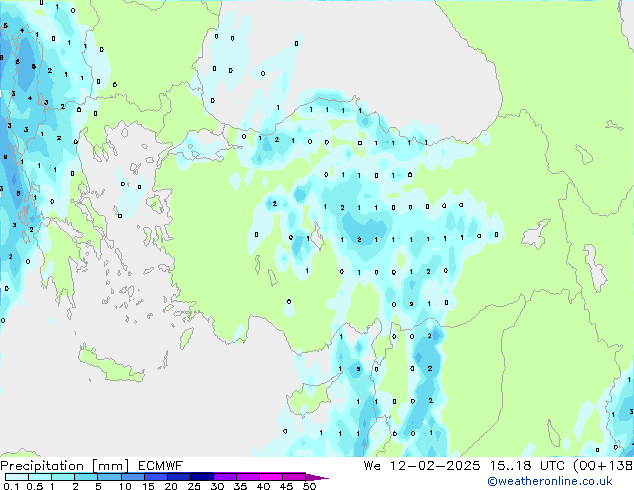The height and width of the screenshot is (490, 634).
Task: Click the "20" legend scale label
Action: pos(171,486)
